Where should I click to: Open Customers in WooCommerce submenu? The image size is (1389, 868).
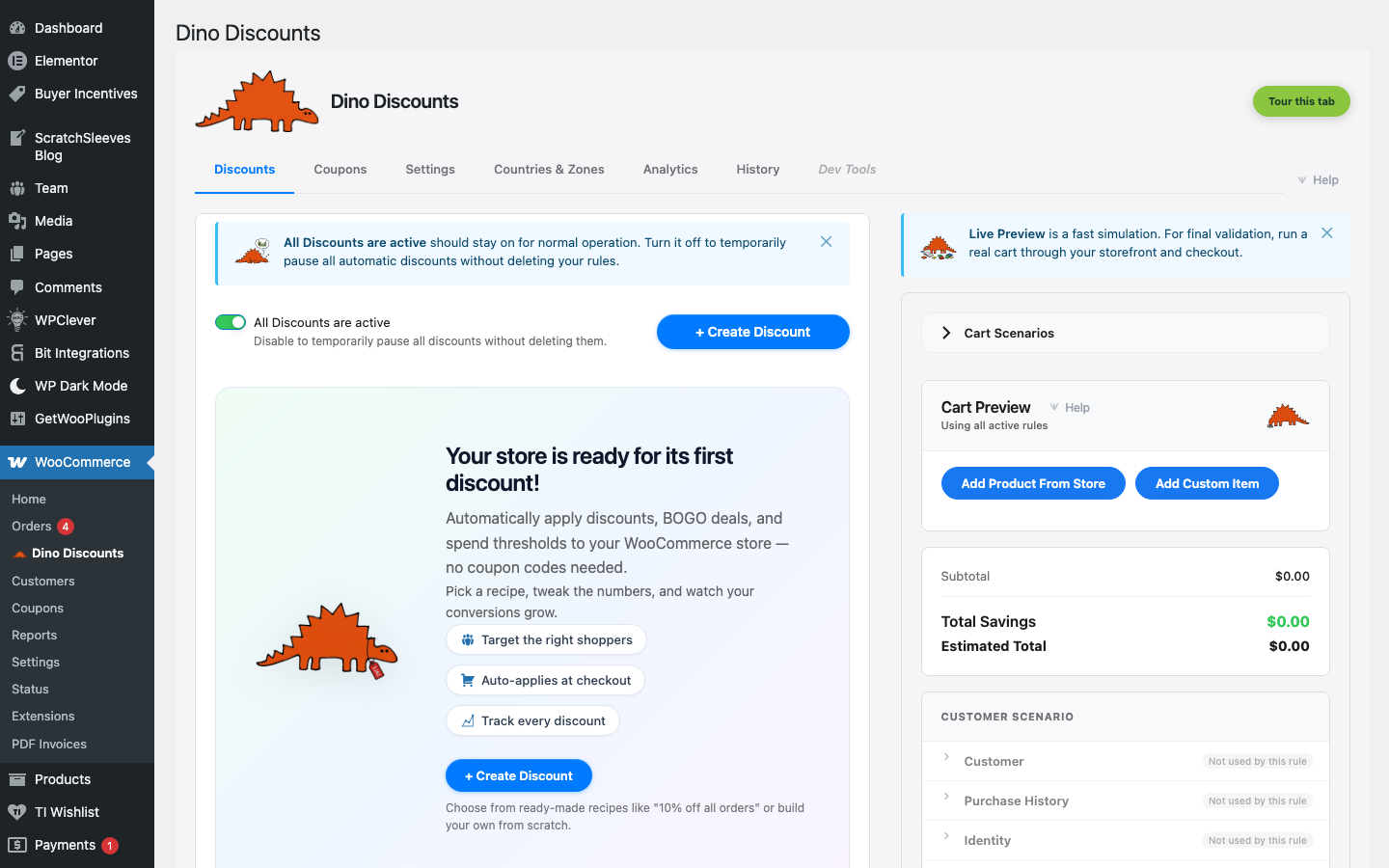[x=43, y=581]
